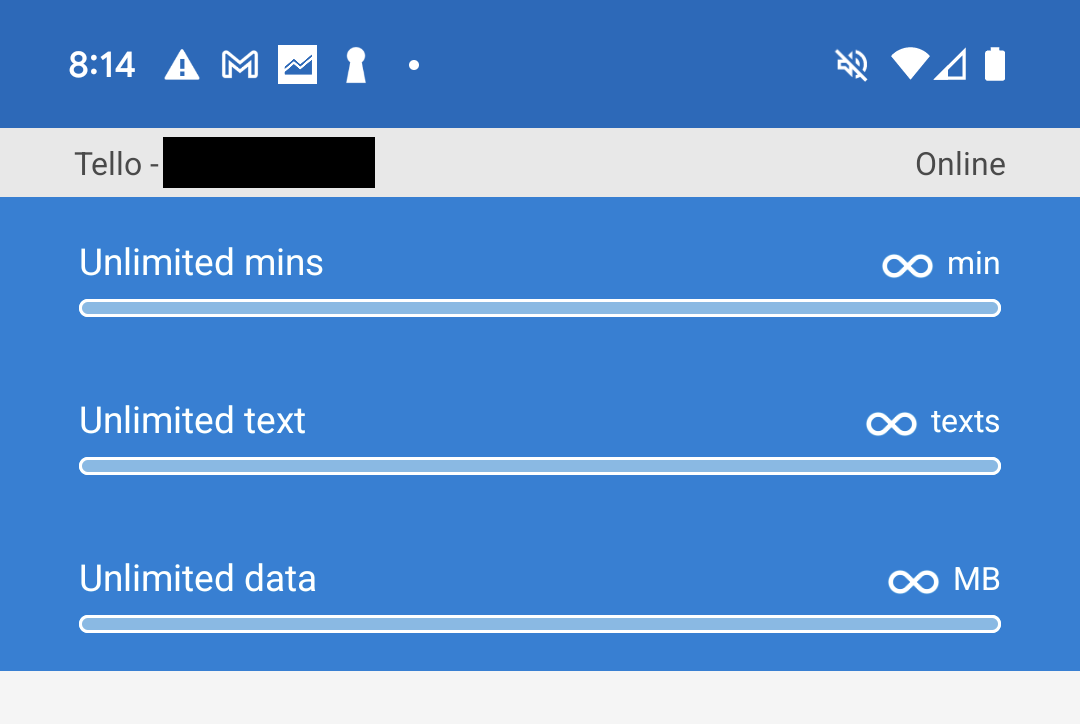Click the Unlimited data progress bar
The width and height of the screenshot is (1080, 728).
pyautogui.click(x=540, y=624)
